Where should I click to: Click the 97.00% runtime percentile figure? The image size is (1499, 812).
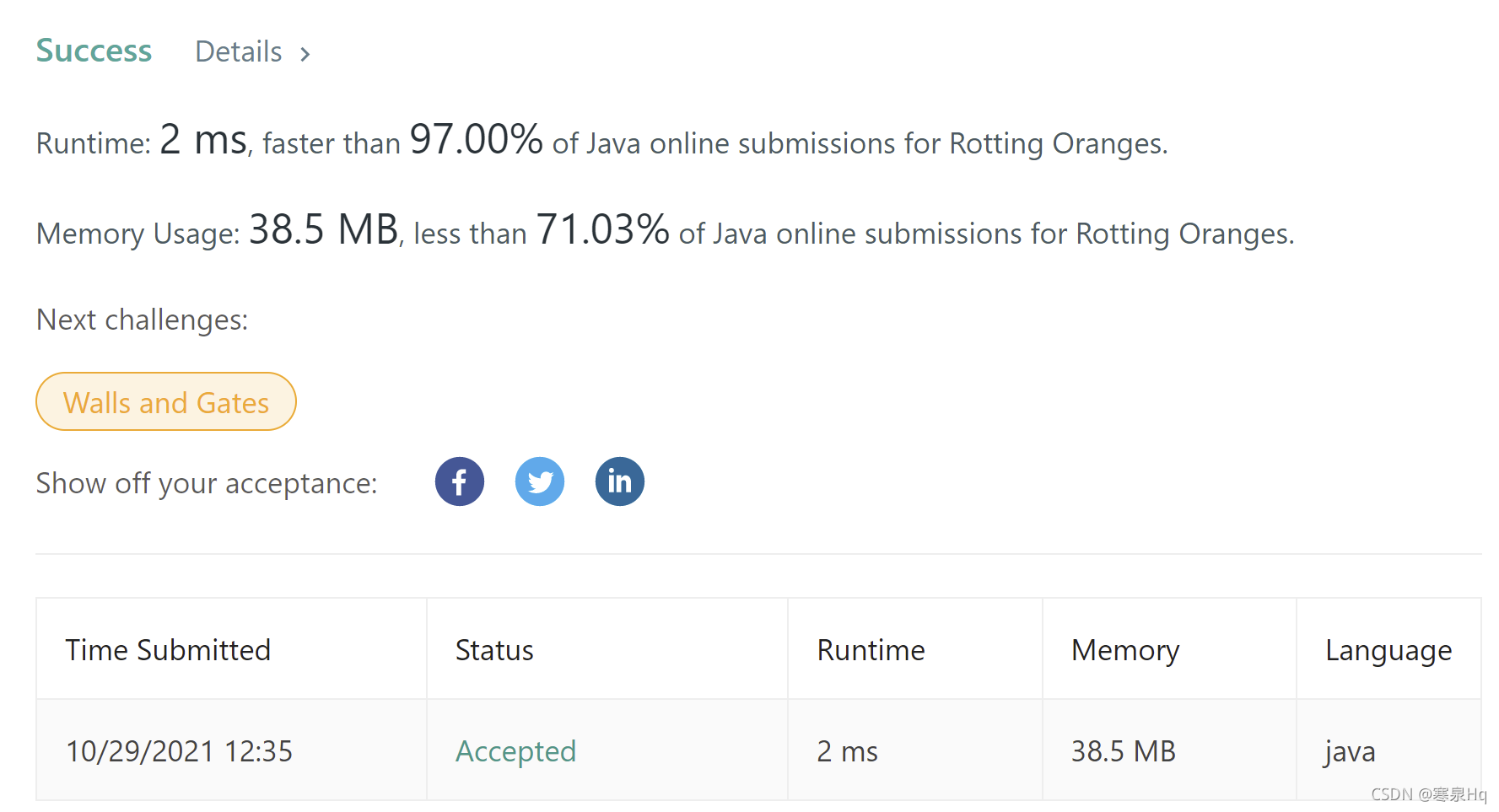tap(476, 140)
